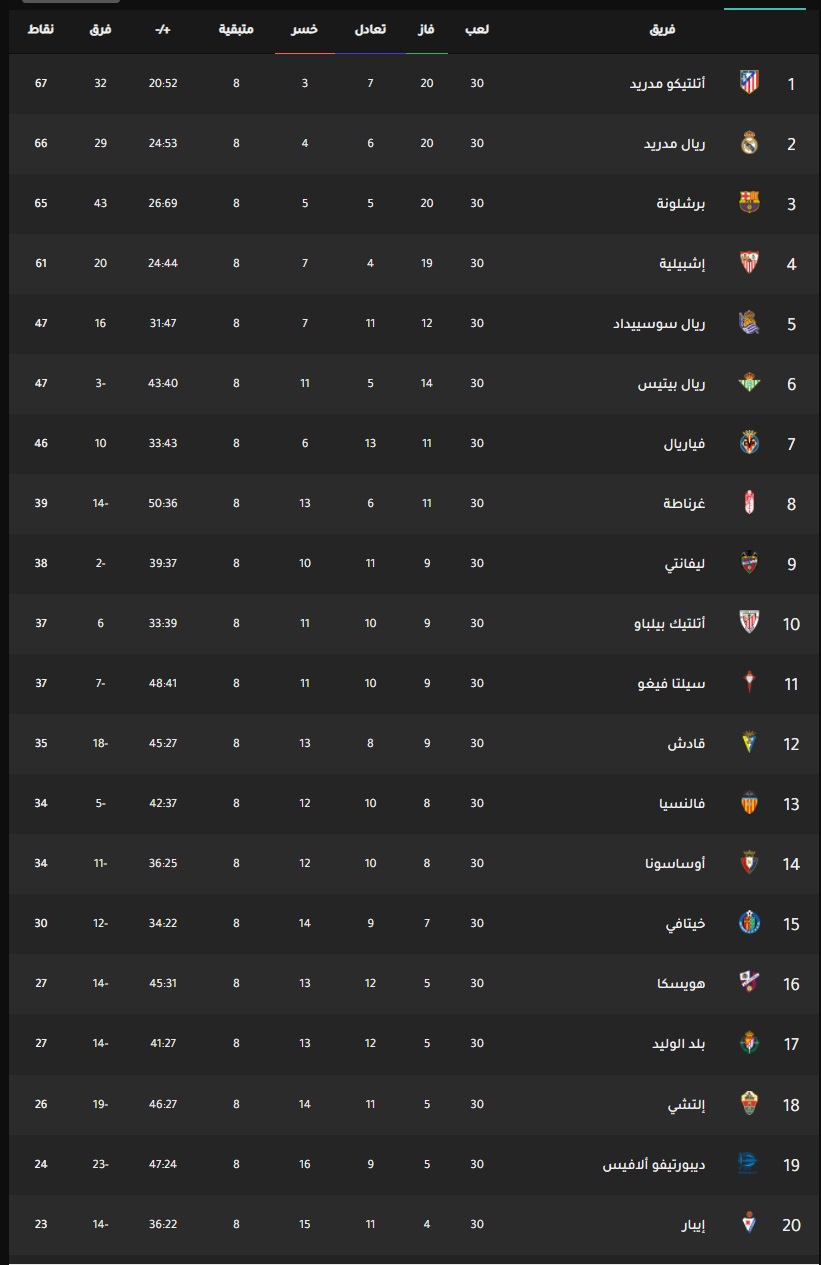Viewport: 821px width, 1265px height.
Task: Click the Valencia club crest
Action: [749, 803]
